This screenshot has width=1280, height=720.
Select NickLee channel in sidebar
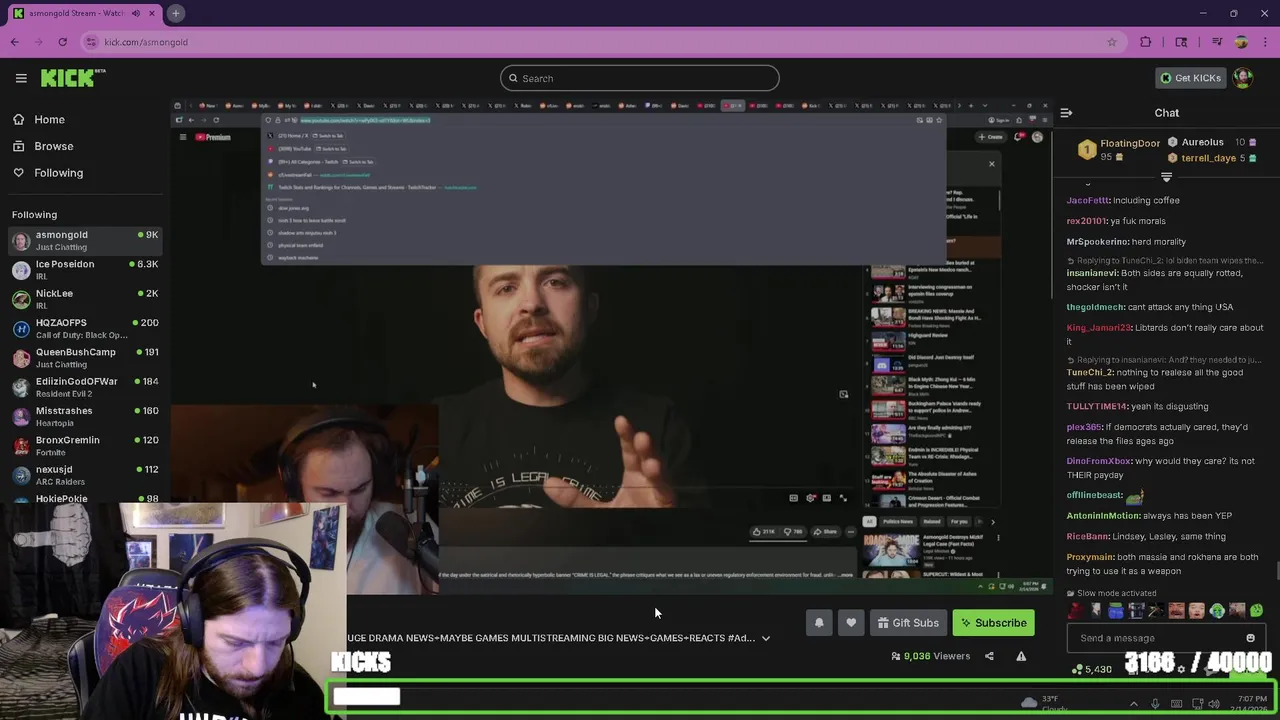(x=85, y=299)
